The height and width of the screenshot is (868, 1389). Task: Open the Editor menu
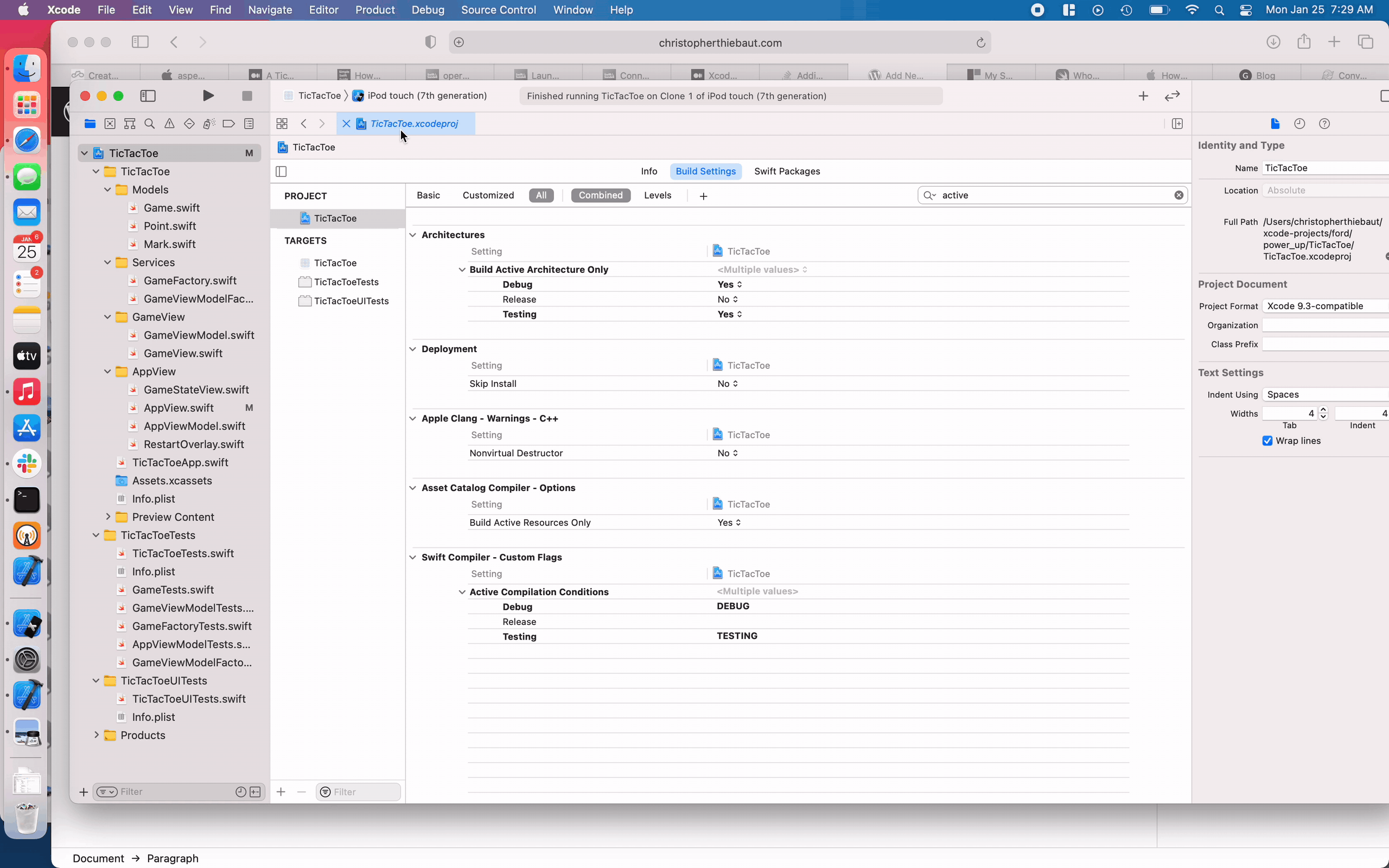(x=324, y=10)
